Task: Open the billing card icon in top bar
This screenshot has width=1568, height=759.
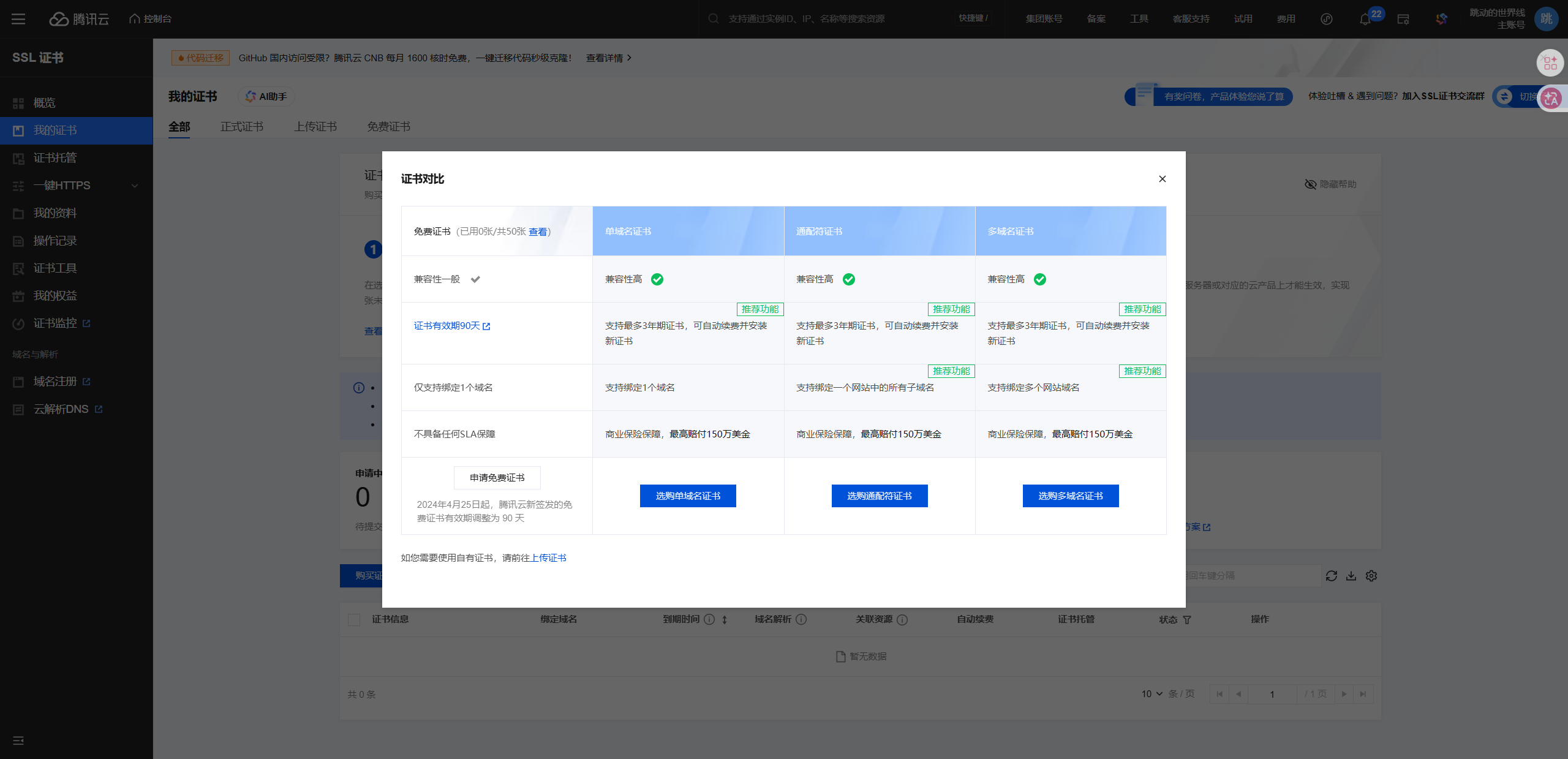Action: coord(1403,19)
